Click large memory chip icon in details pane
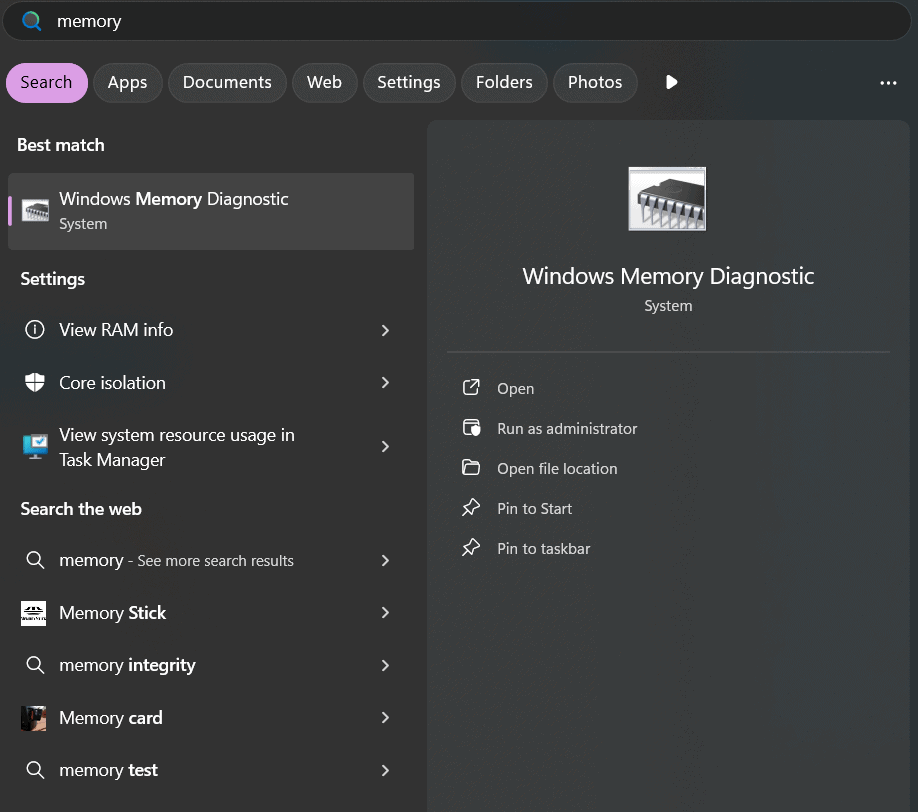Viewport: 918px width, 812px height. 667,199
